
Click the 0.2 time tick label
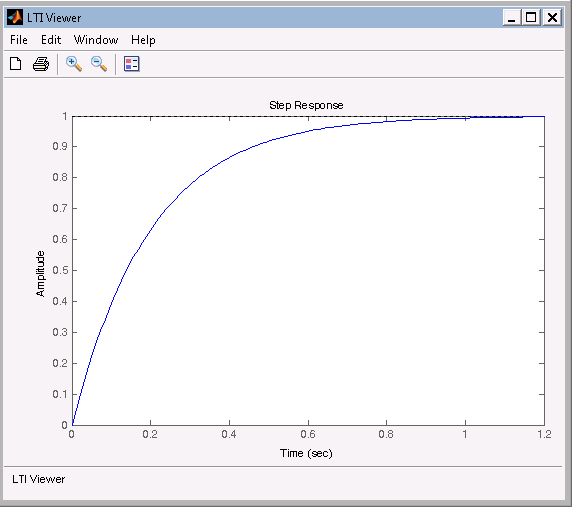point(150,434)
